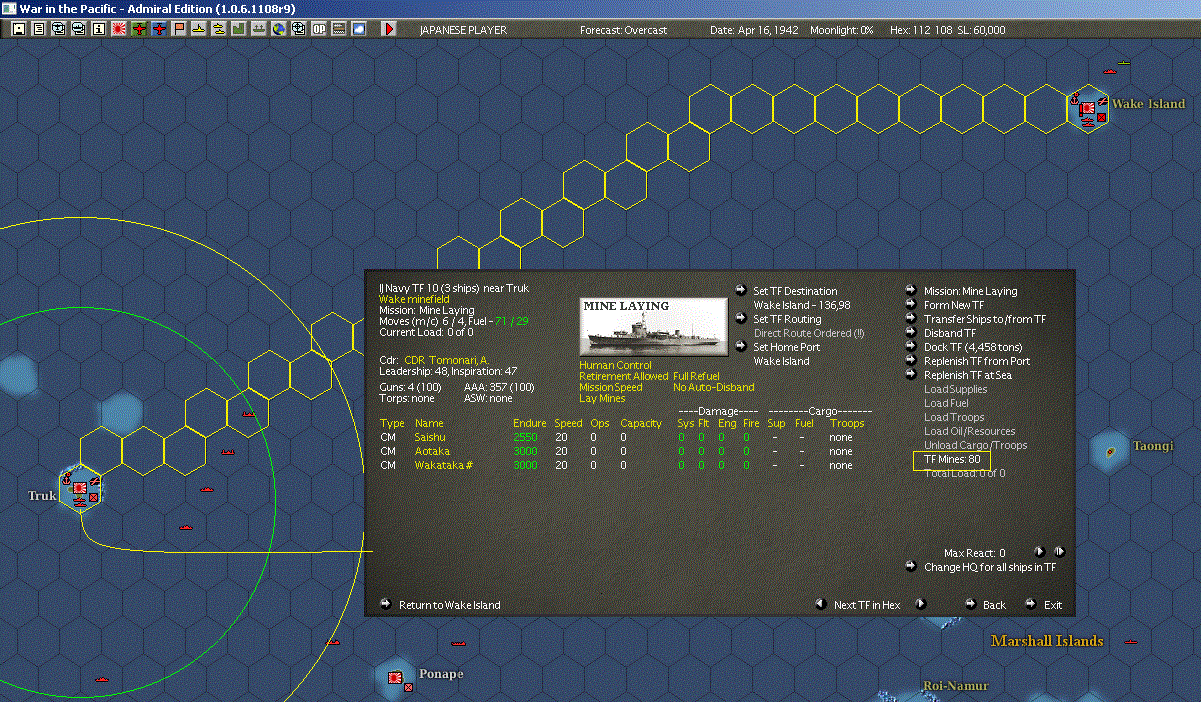1201x702 pixels.
Task: Click the 'Dock TF (4,458 tons)' label
Action: tap(973, 347)
